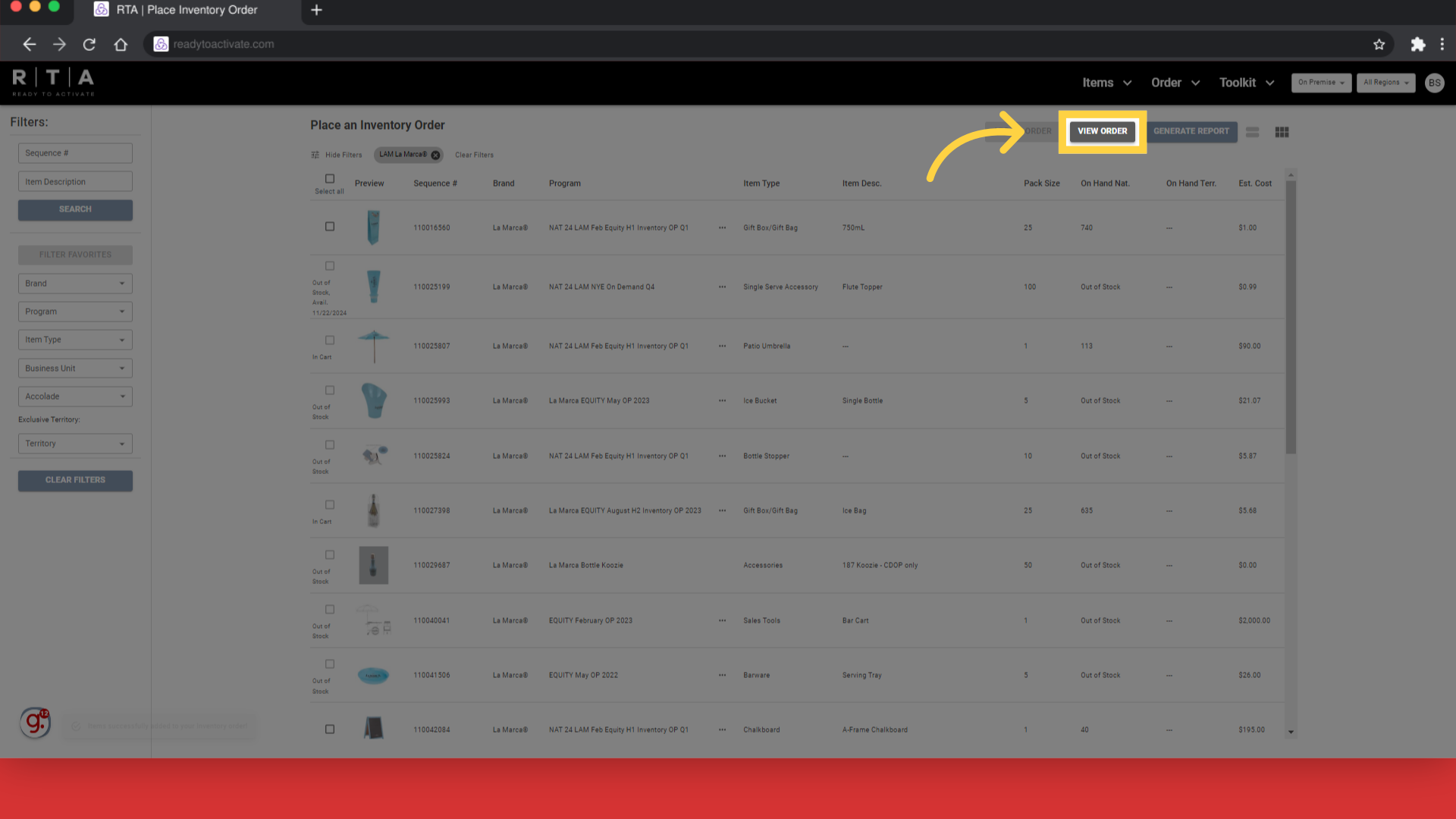Open more options for item 110025824
Screen dimensions: 1456x819
click(x=722, y=456)
